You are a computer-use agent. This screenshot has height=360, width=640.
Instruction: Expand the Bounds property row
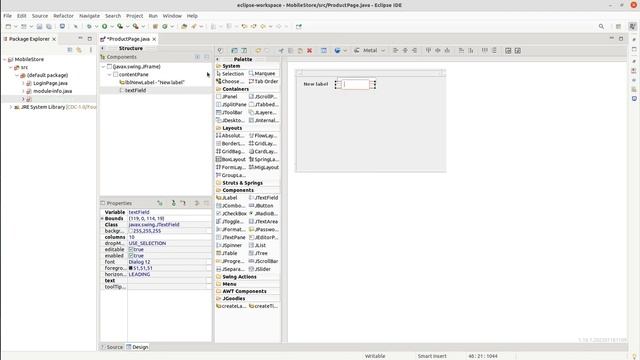click(102, 219)
